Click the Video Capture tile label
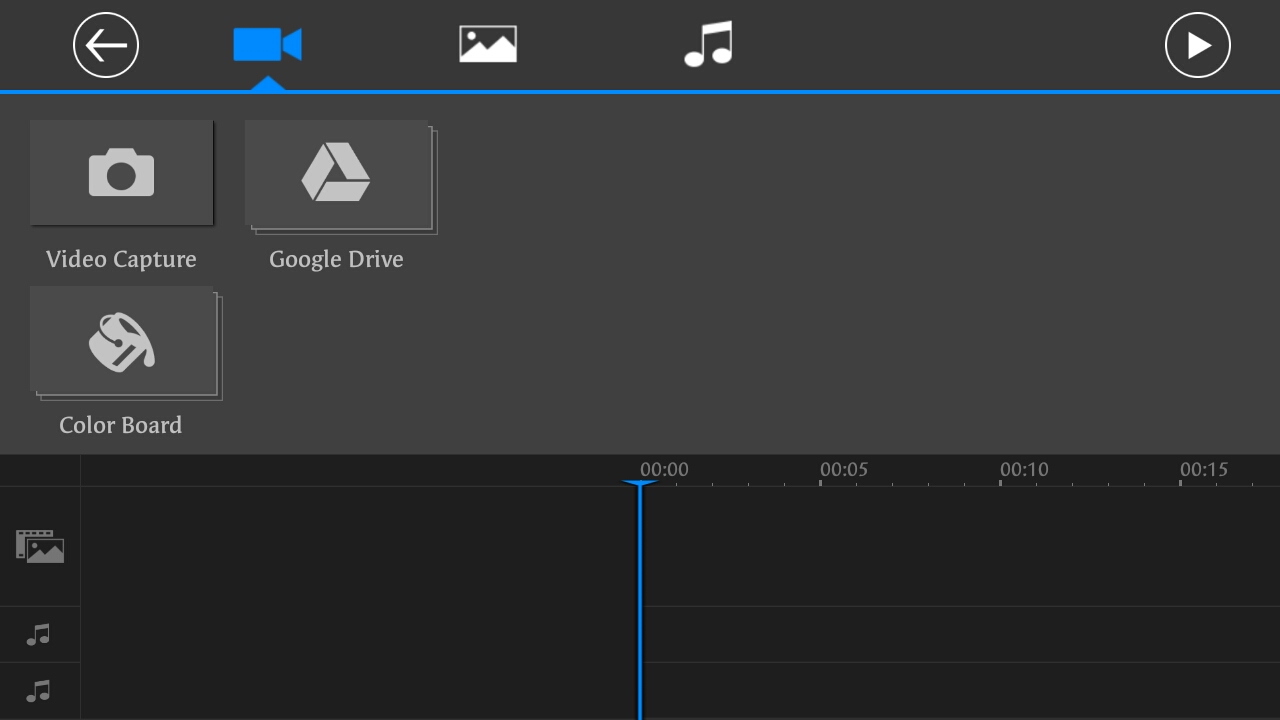Screen dimensions: 1280x720 (x=121, y=259)
